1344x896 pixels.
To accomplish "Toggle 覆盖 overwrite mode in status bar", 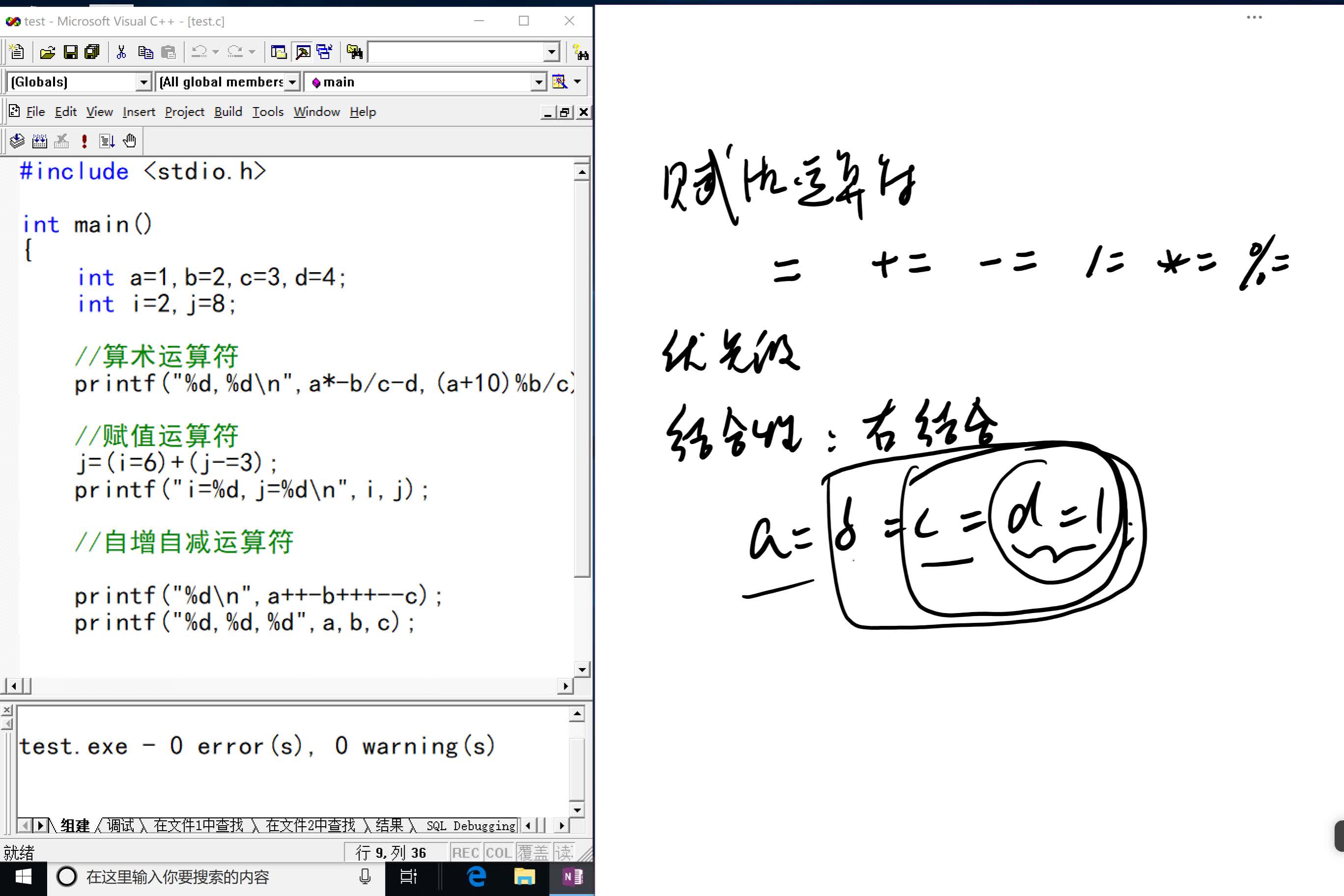I will [x=532, y=853].
